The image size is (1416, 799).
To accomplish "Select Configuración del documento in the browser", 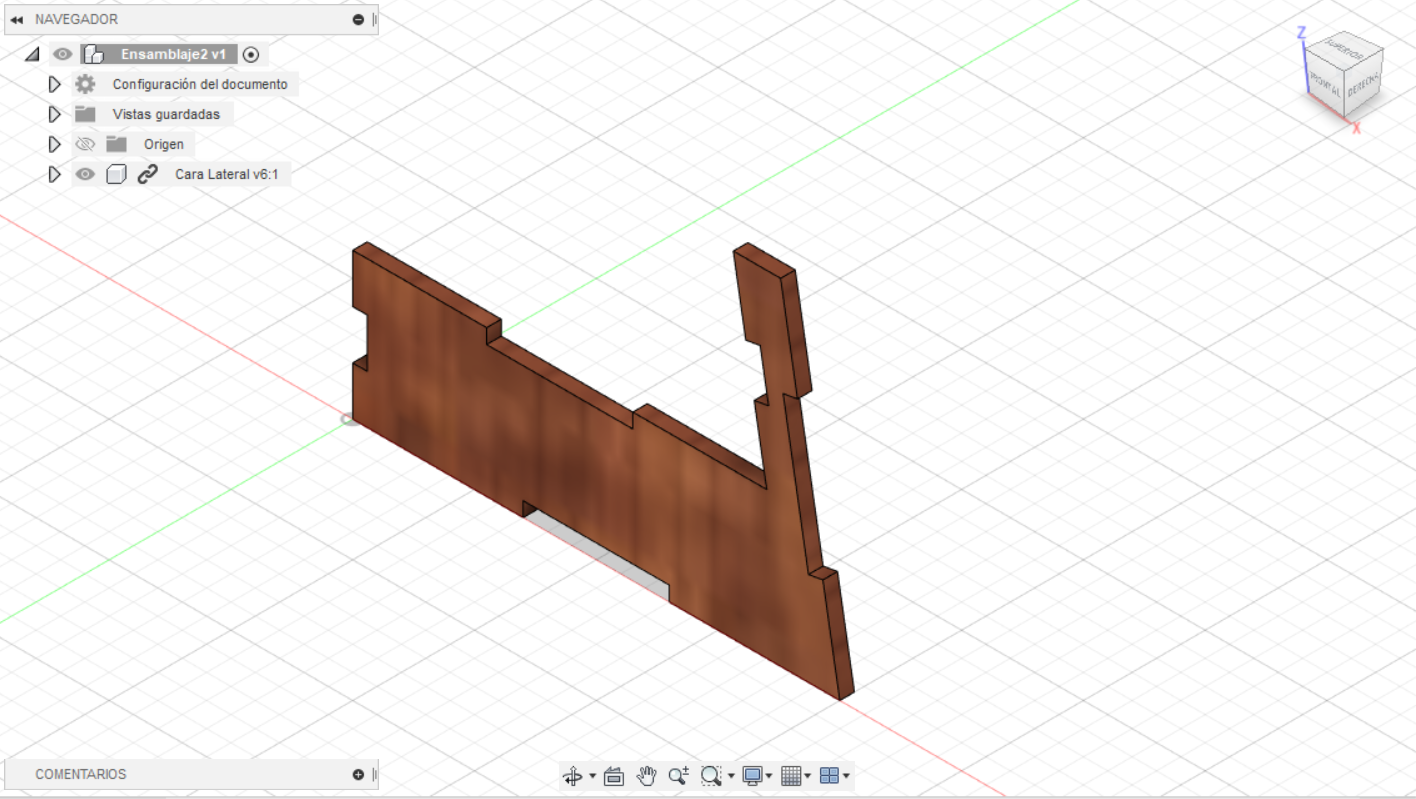I will point(200,84).
